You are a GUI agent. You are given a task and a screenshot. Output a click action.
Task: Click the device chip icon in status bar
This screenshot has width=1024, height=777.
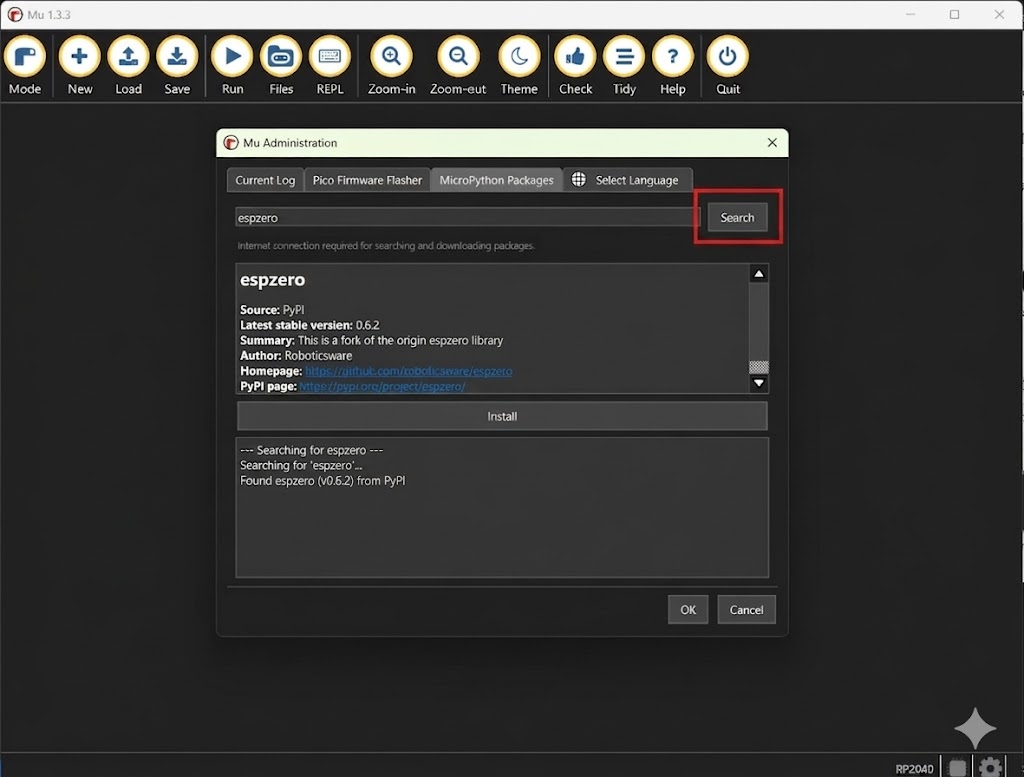click(x=957, y=767)
